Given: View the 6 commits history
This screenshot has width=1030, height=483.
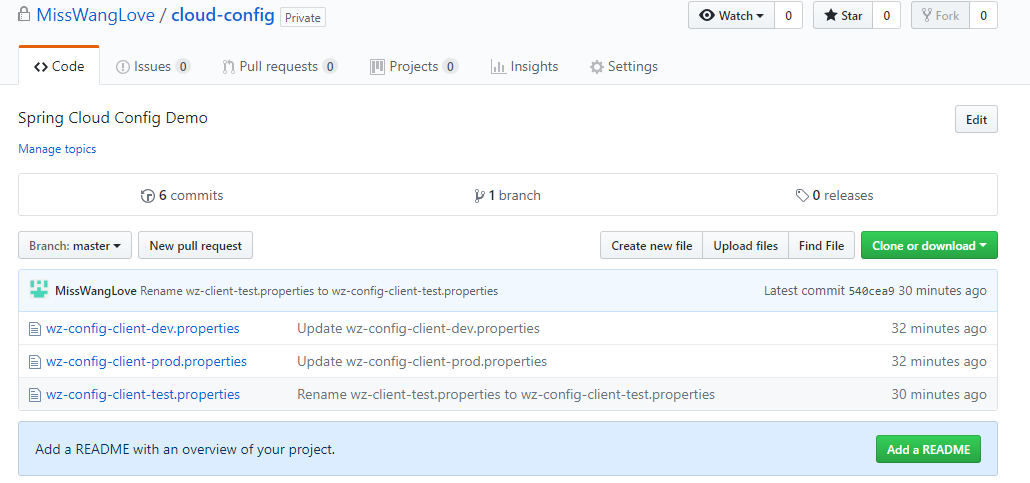Looking at the screenshot, I should [x=182, y=195].
